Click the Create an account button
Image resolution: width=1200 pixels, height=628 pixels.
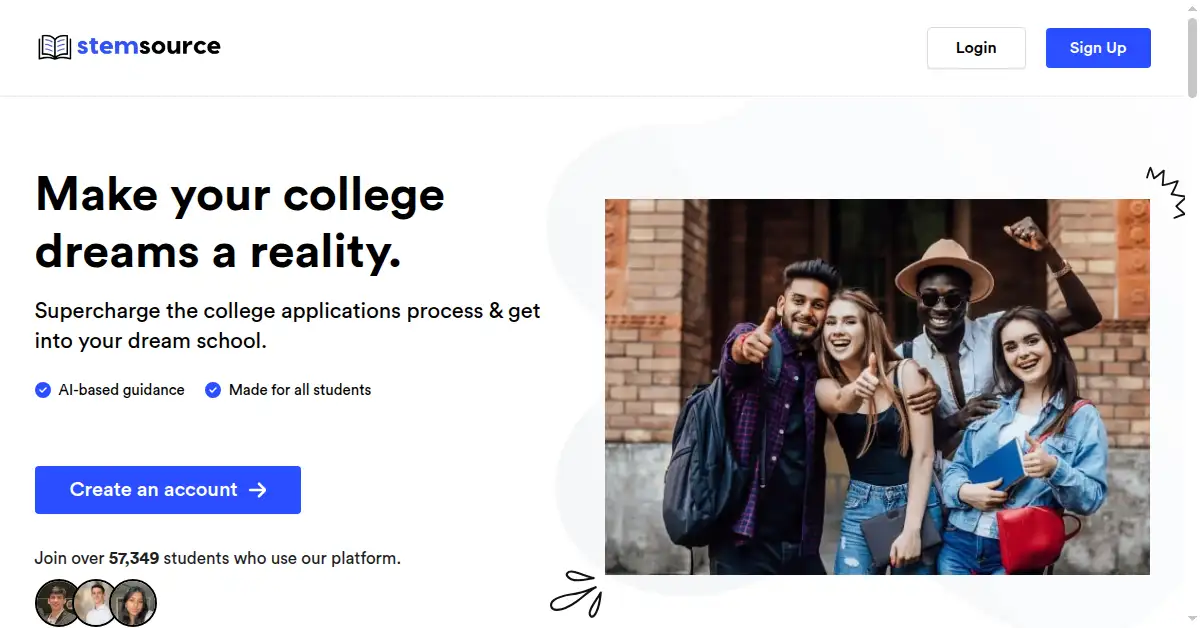click(168, 490)
